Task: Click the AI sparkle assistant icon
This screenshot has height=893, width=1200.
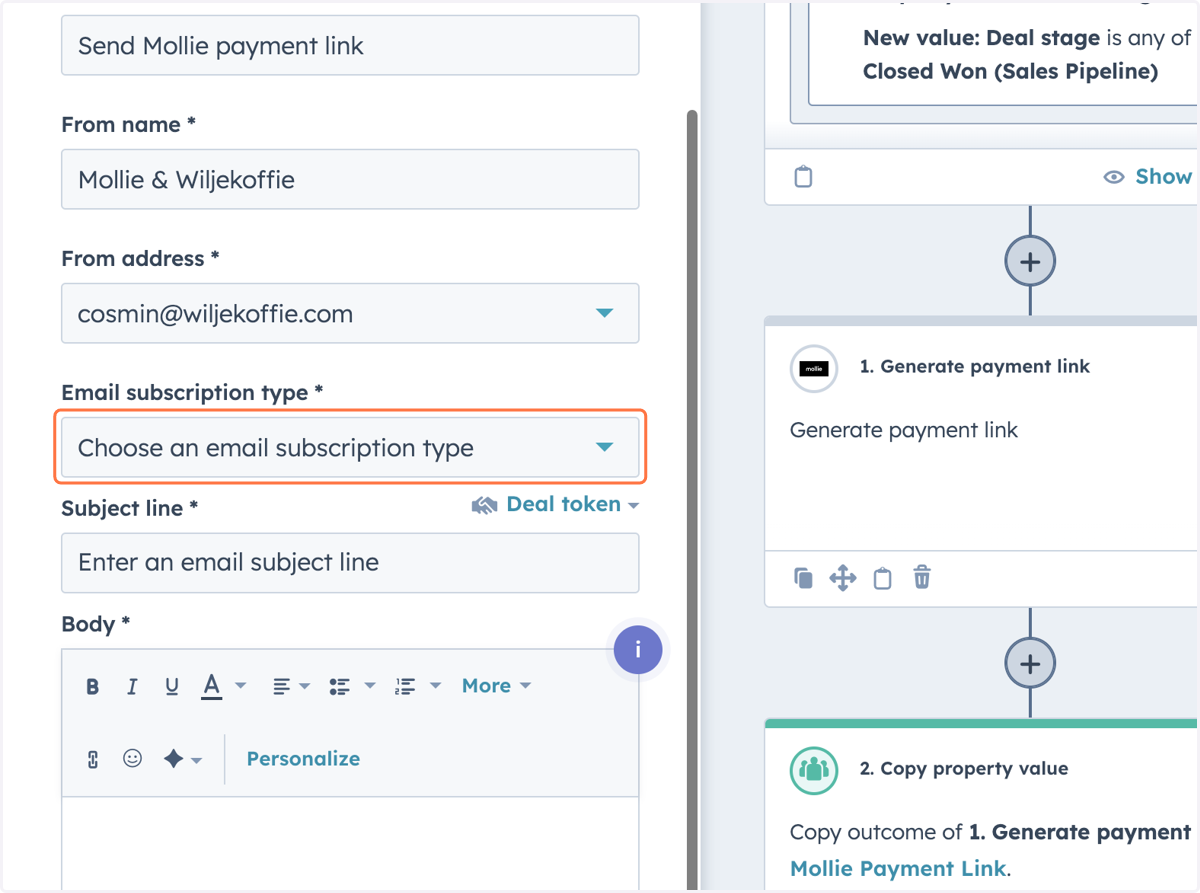Action: (x=173, y=759)
